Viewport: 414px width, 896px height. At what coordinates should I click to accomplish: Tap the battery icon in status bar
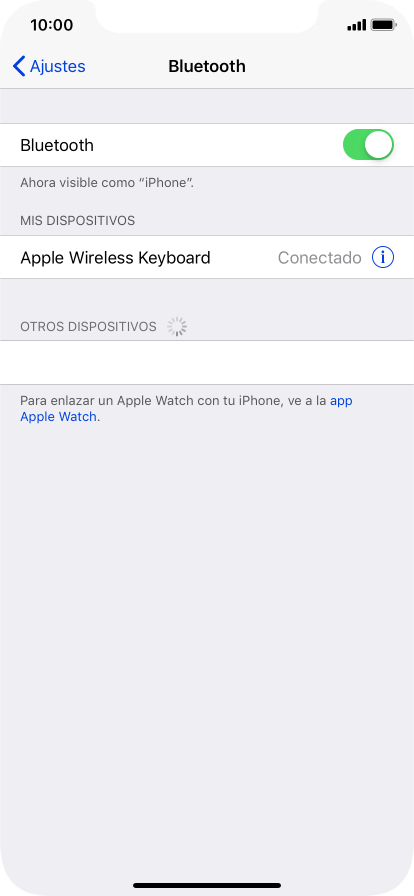383,25
